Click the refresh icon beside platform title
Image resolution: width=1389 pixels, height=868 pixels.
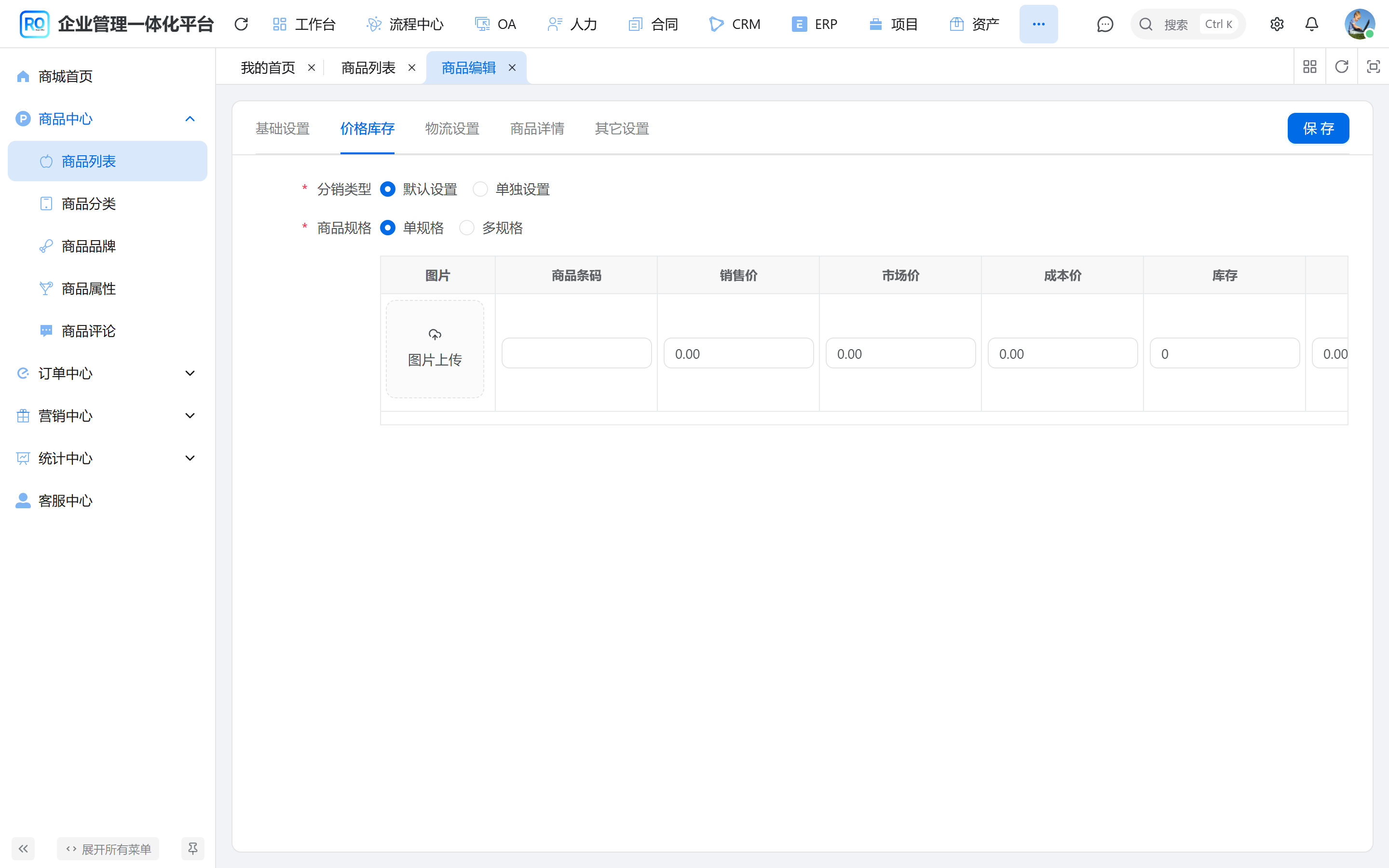pos(241,24)
